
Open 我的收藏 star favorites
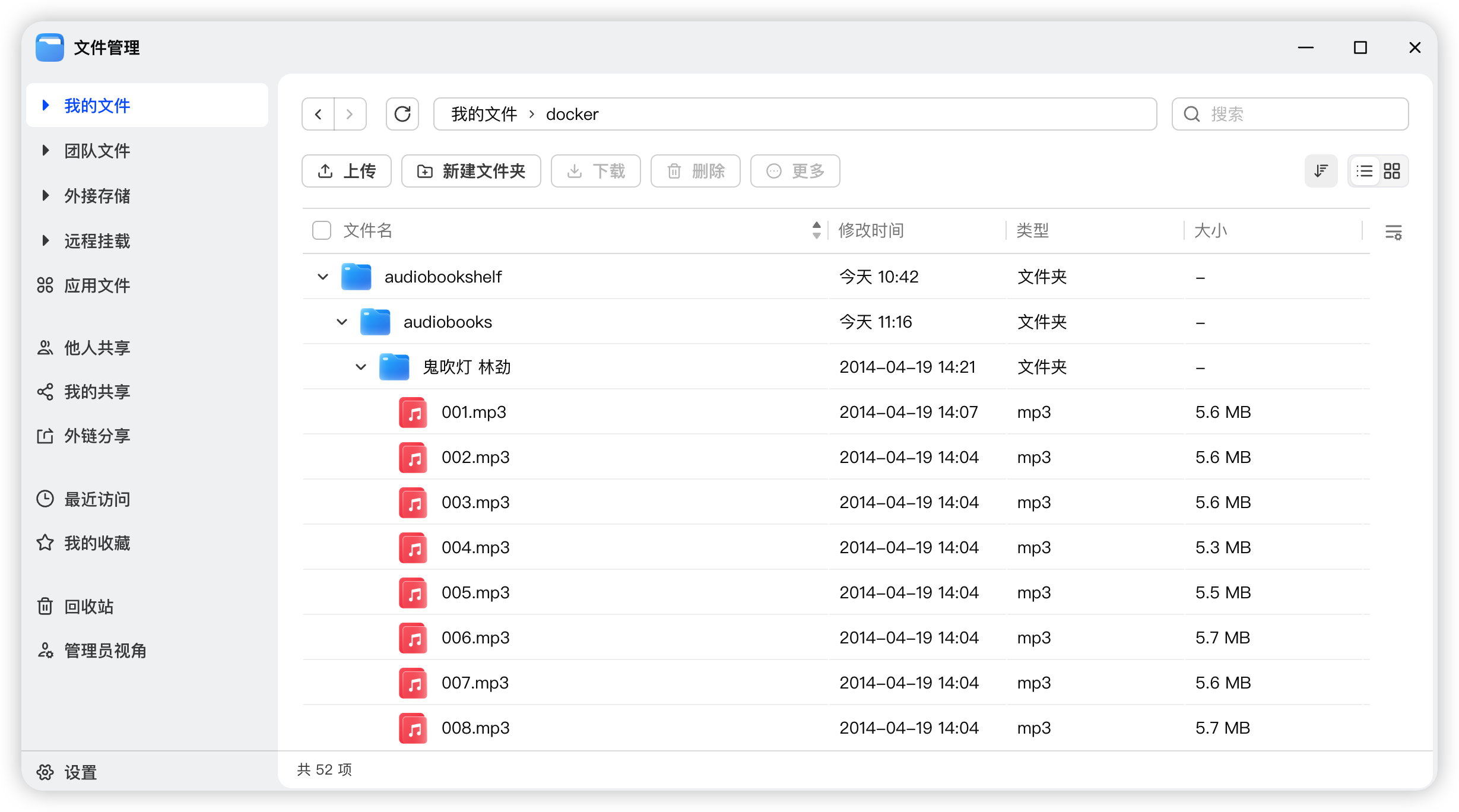[x=96, y=543]
